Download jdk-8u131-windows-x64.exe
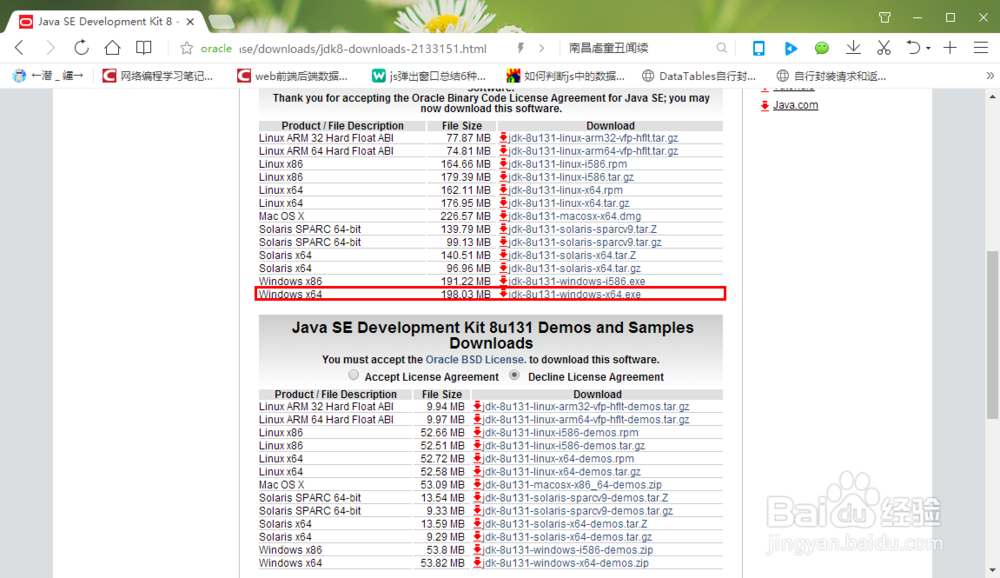The image size is (1000, 578). [575, 295]
